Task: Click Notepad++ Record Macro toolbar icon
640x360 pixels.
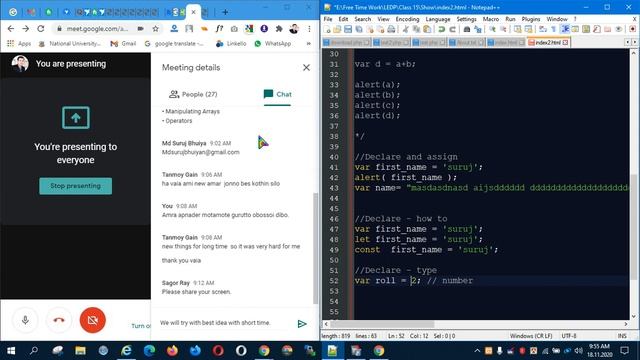Action: point(632,29)
